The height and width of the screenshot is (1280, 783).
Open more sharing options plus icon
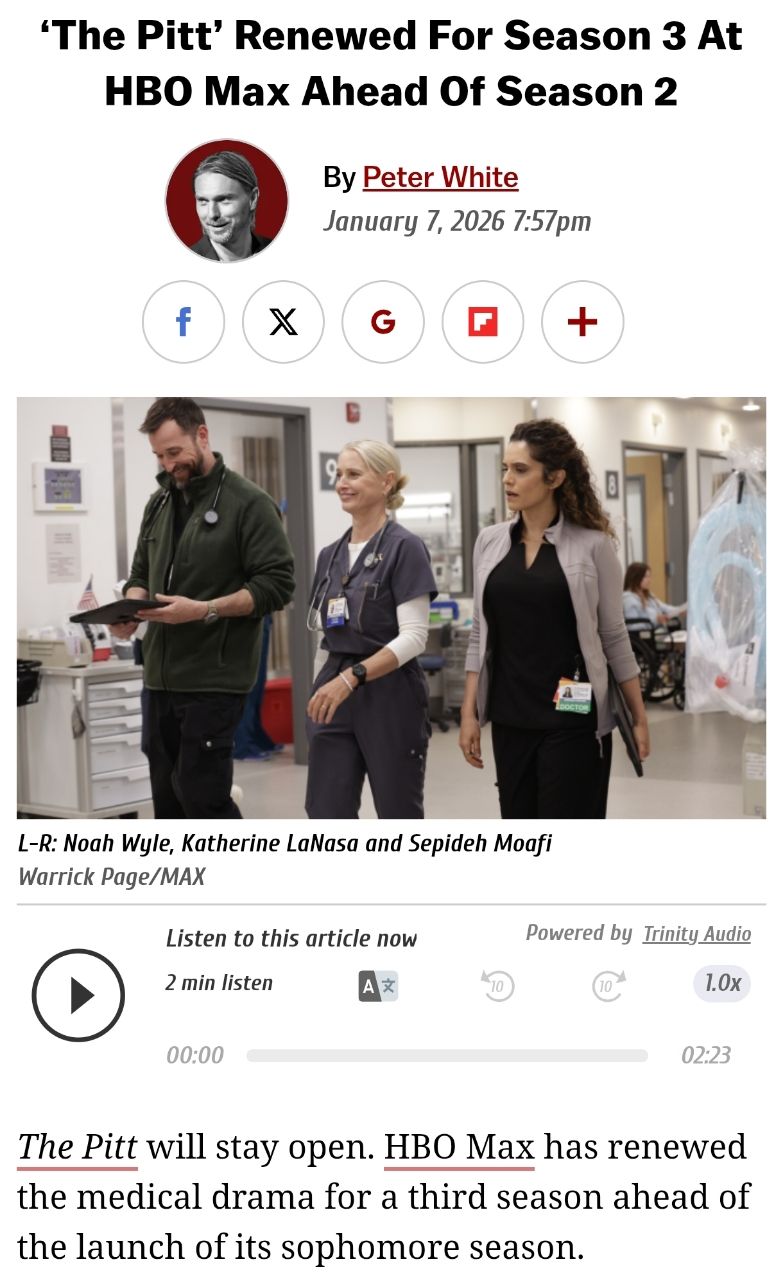tap(583, 322)
